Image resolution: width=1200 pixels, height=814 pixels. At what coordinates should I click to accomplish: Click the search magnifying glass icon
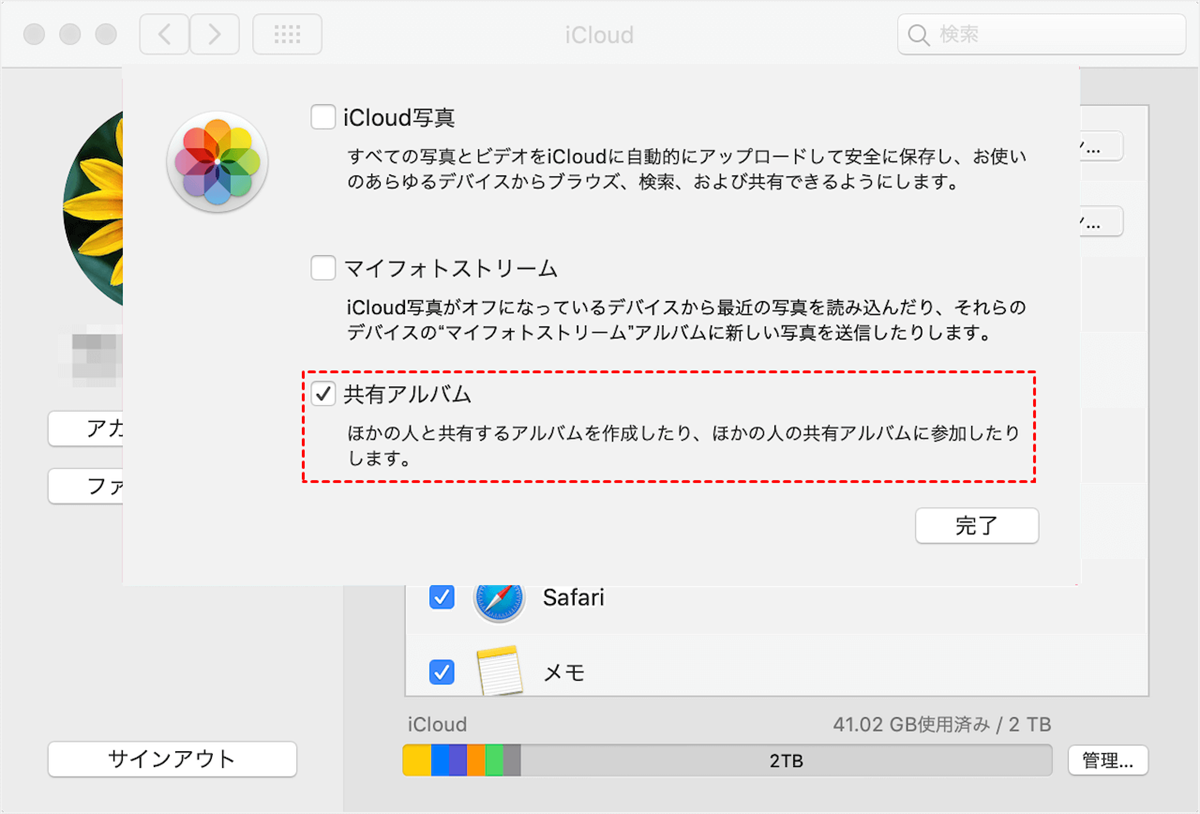[x=918, y=36]
